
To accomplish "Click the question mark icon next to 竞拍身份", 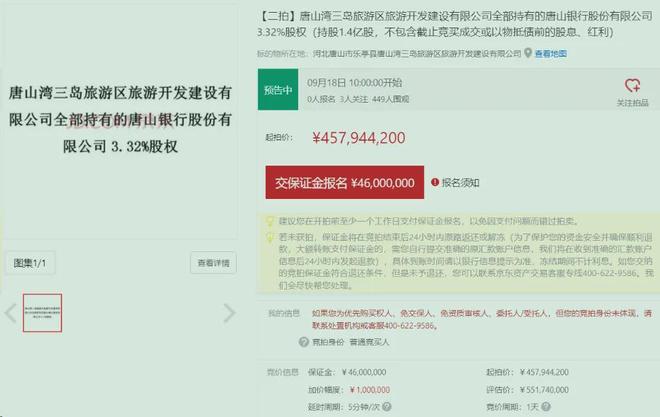I will click(303, 342).
